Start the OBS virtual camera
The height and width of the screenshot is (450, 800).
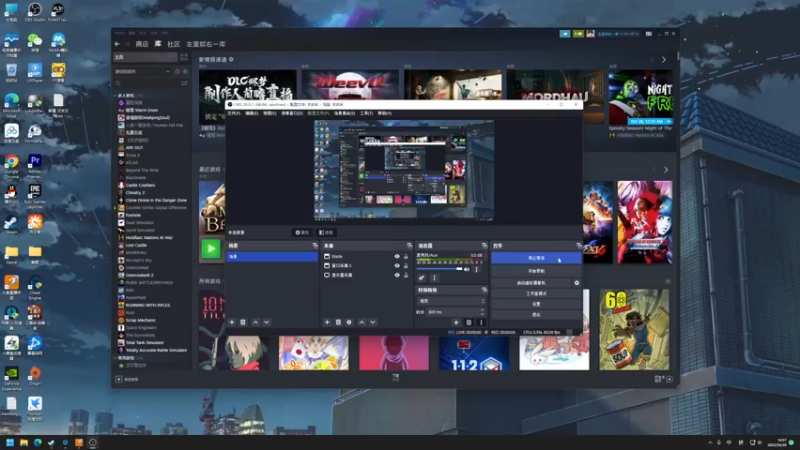531,283
